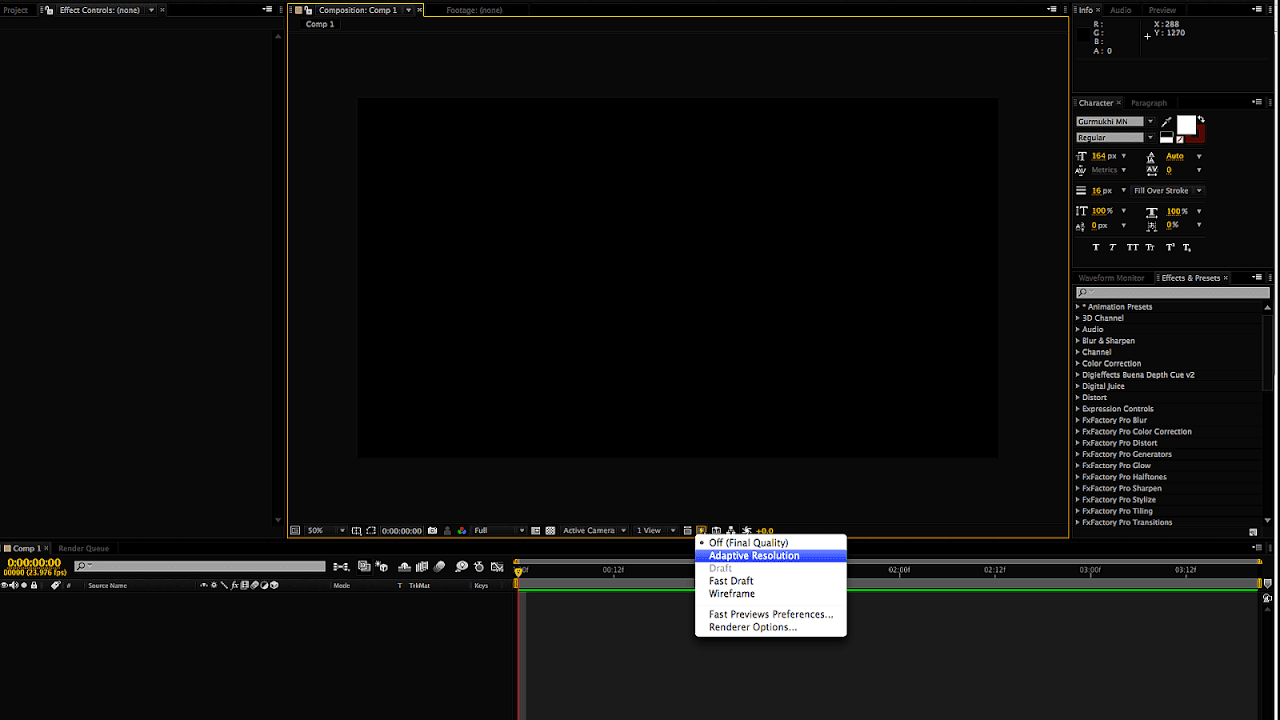Click the no fill color icon
Image resolution: width=1280 pixels, height=720 pixels.
[1180, 140]
